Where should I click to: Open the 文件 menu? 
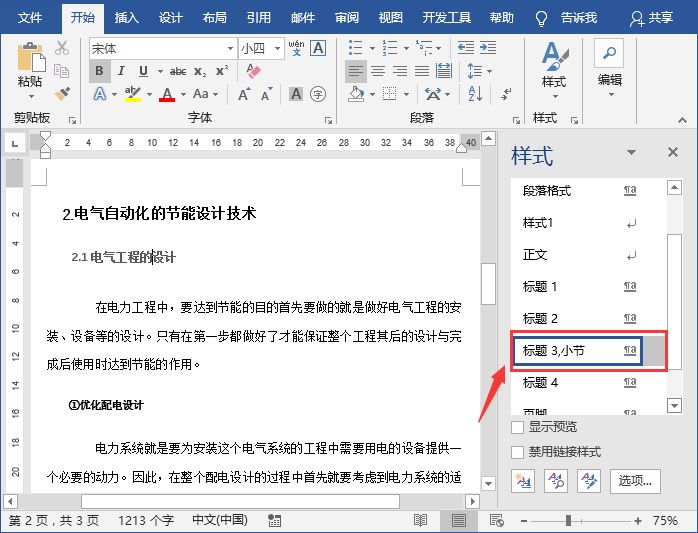pyautogui.click(x=29, y=18)
